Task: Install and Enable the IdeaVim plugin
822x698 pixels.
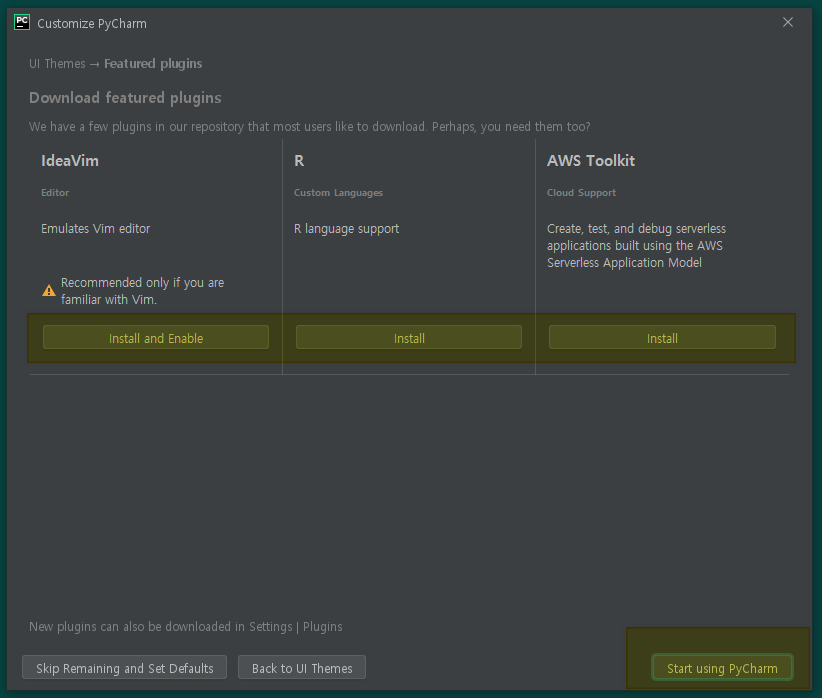Action: [x=156, y=337]
